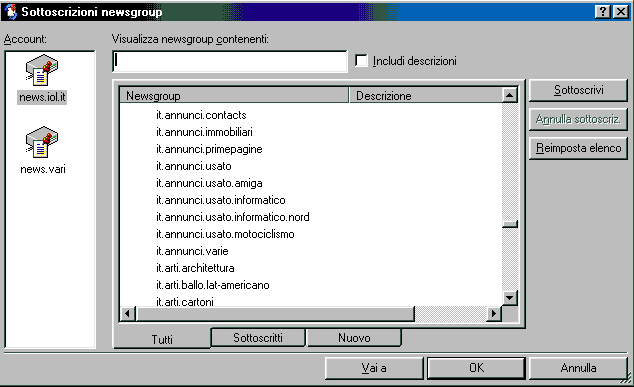Click the Annulla sottoscriz. button

578,119
